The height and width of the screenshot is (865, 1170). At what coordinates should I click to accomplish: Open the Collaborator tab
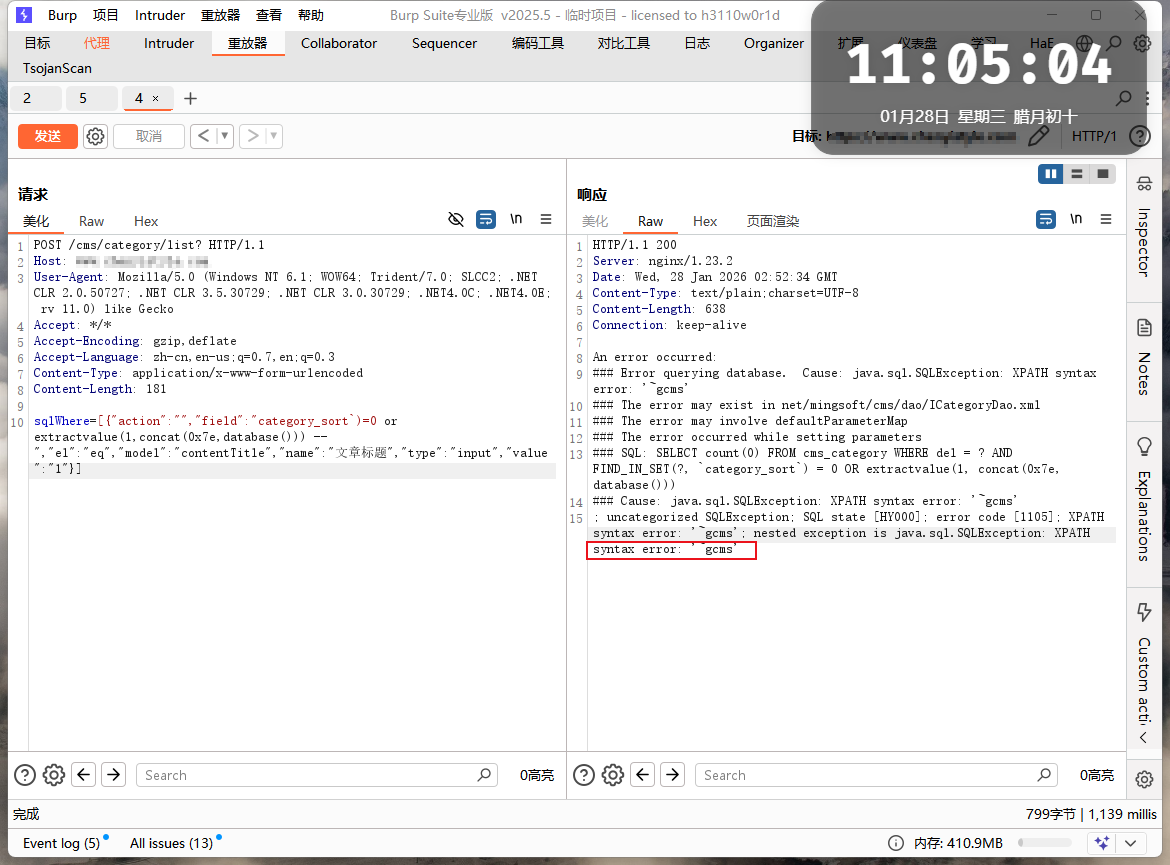click(x=339, y=43)
